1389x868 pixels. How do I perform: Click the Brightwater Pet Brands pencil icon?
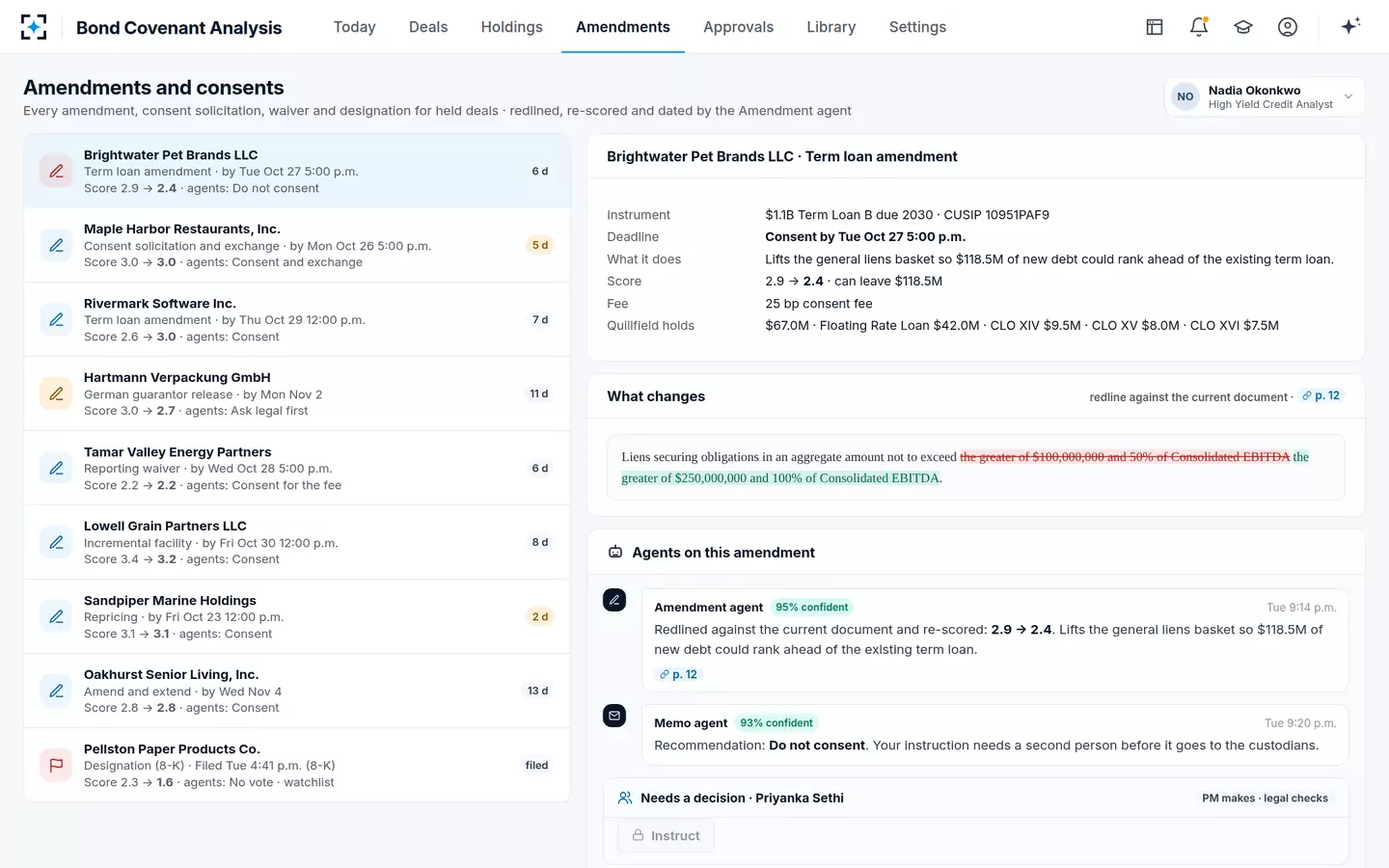(56, 171)
